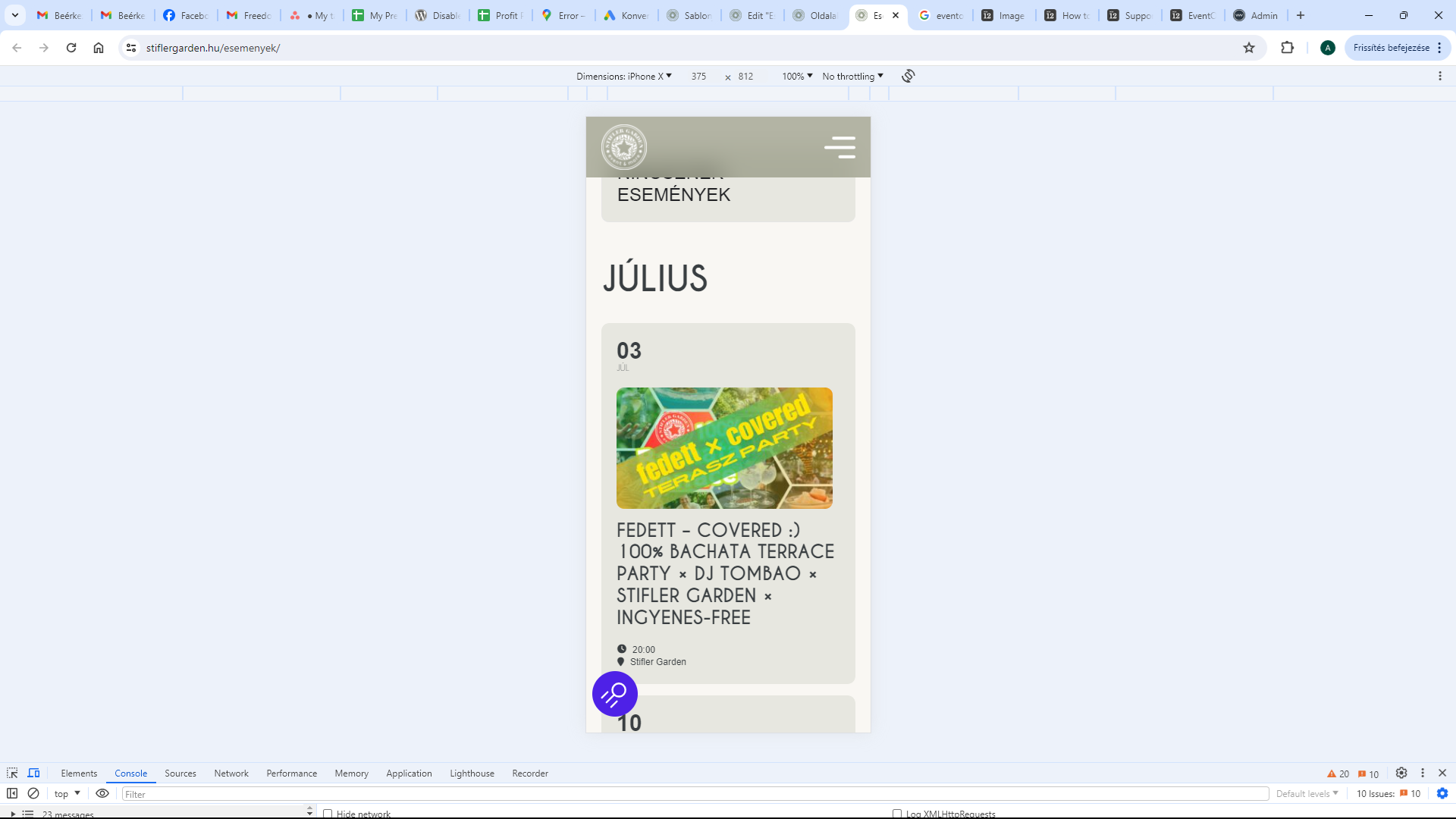The height and width of the screenshot is (819, 1456).
Task: Open the Frissítés befejezése update menu
Action: pos(1398,48)
